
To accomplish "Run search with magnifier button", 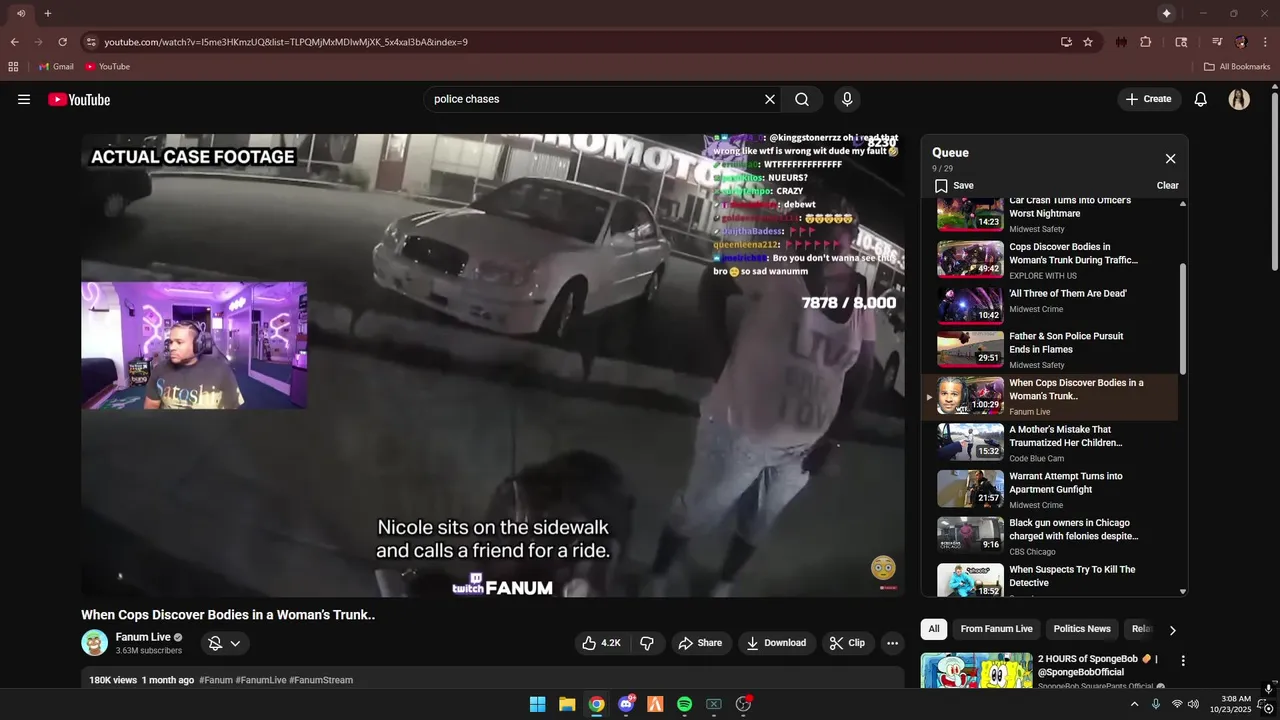I will tap(802, 99).
